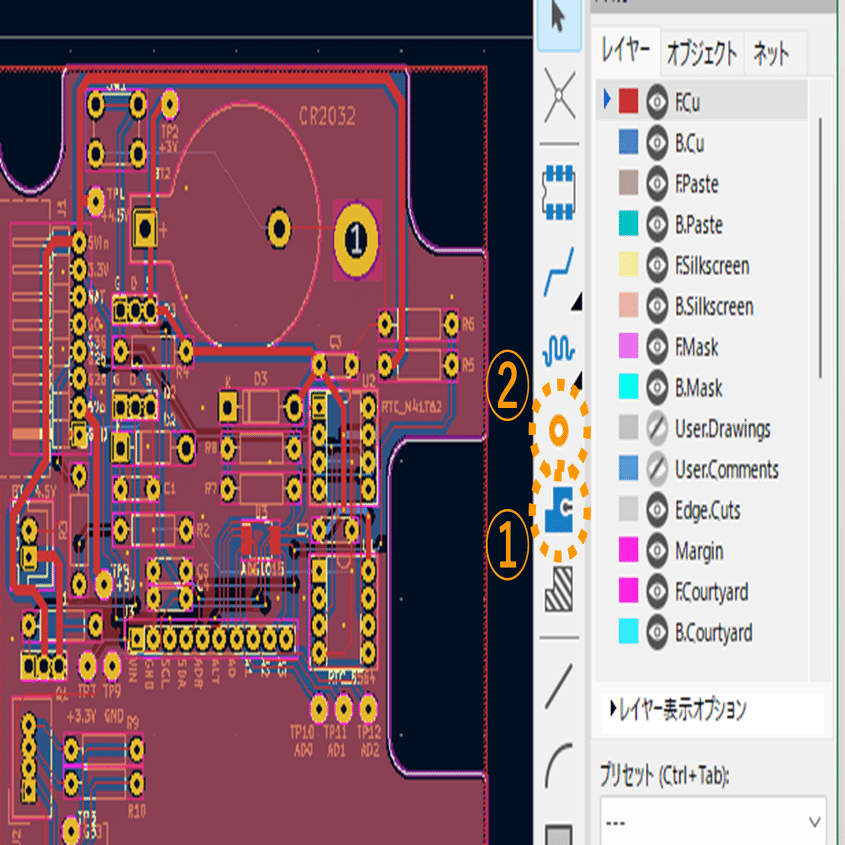Hide the B.Courtyard layer

click(x=657, y=632)
